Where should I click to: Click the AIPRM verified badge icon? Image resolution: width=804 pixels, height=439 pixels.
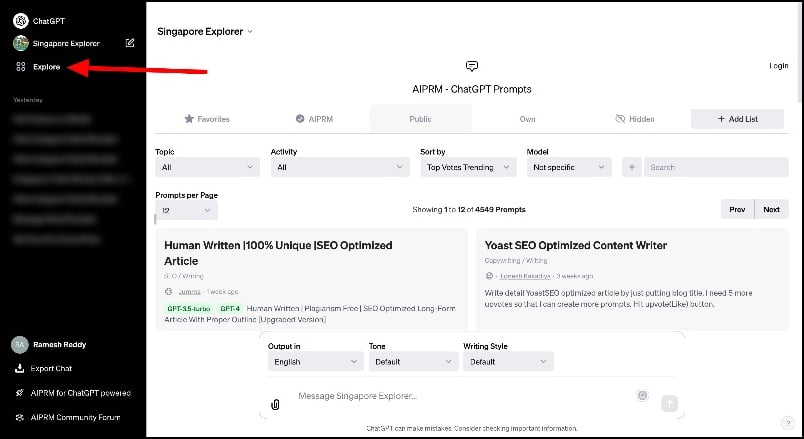(300, 119)
